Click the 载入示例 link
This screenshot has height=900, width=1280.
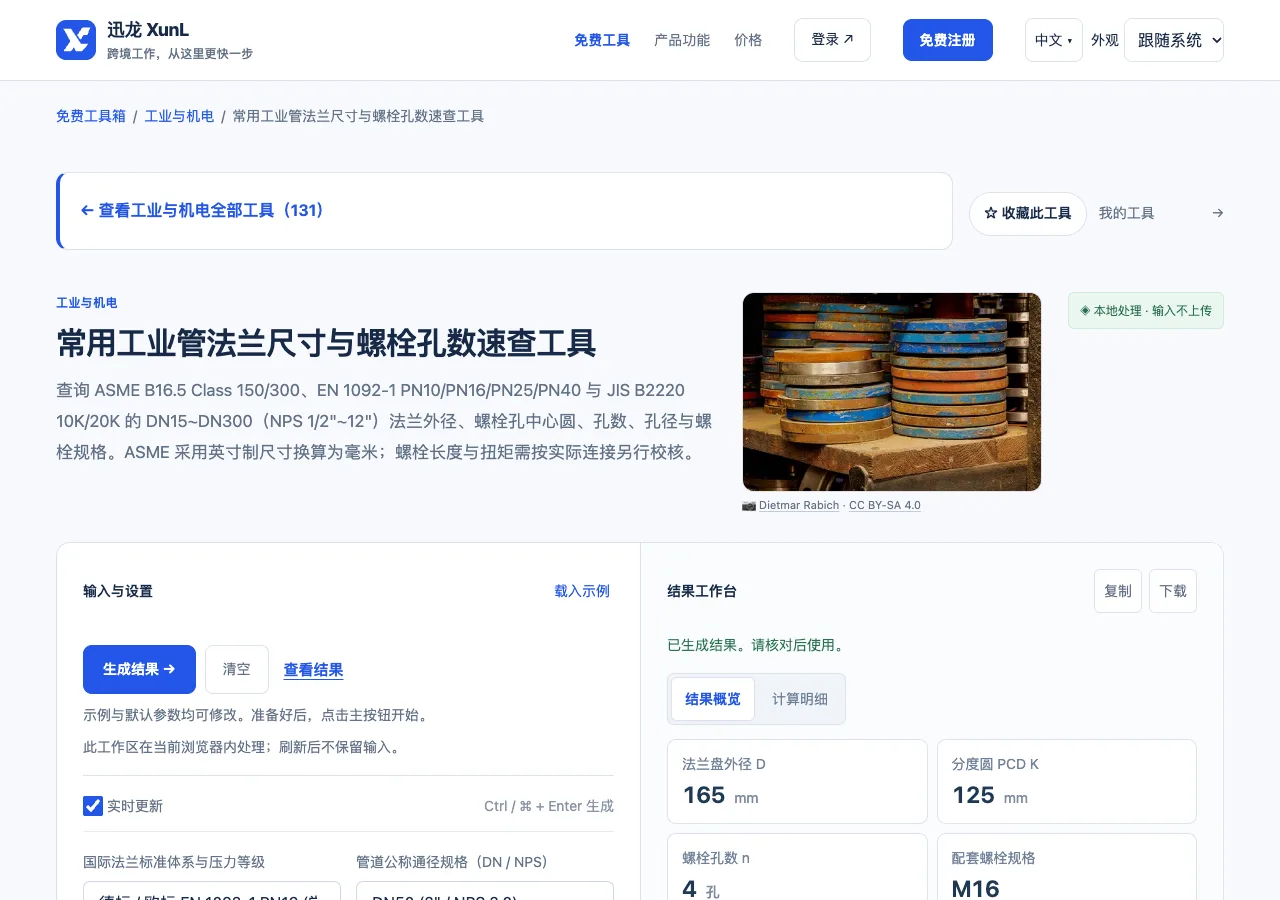click(x=582, y=591)
